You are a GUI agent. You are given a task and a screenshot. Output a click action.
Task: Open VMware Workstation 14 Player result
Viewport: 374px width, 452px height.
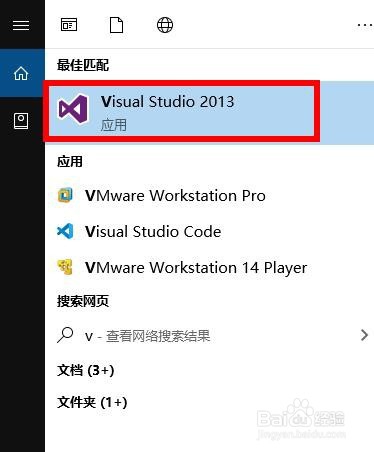click(209, 267)
